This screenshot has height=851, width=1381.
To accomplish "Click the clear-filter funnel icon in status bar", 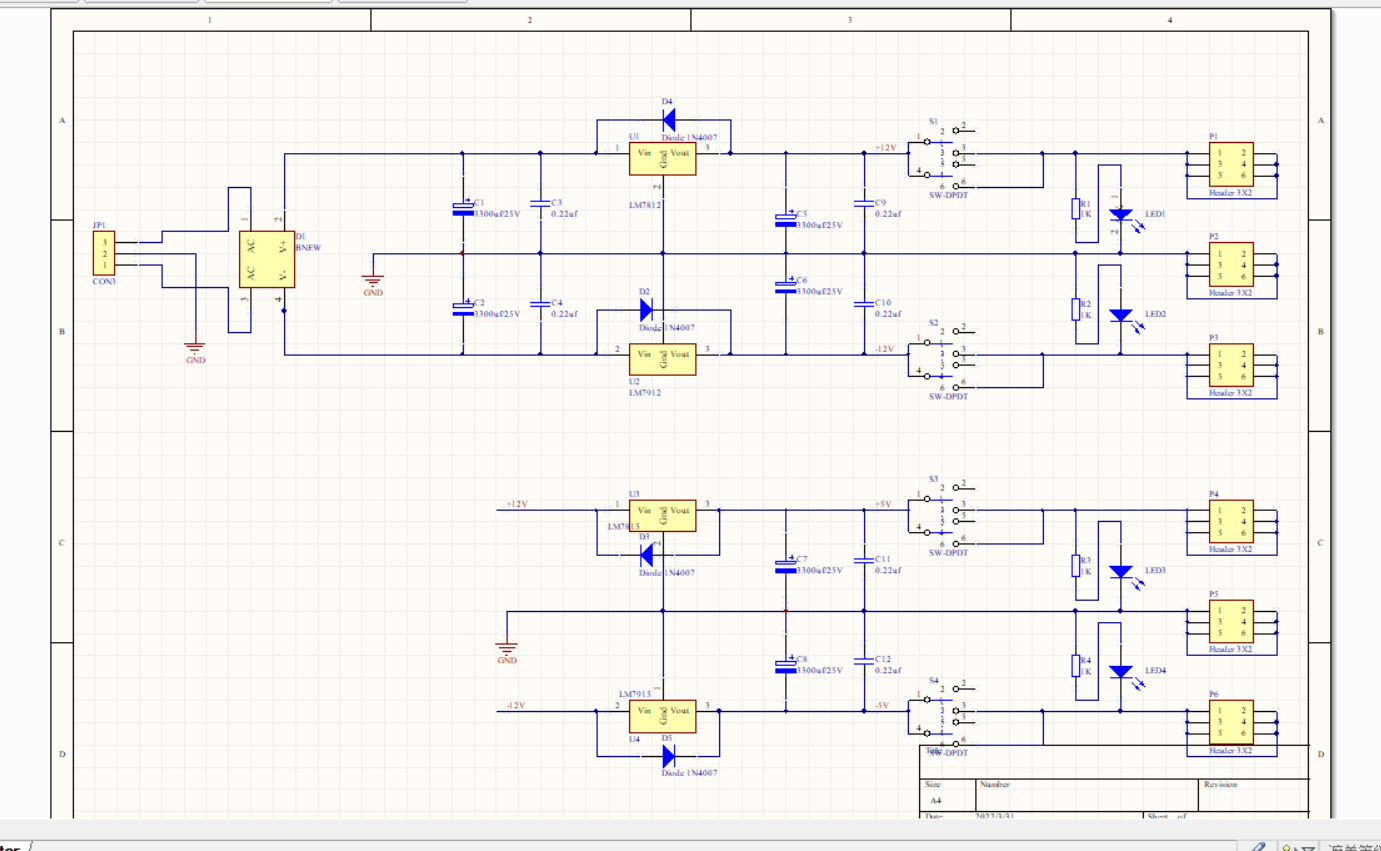I will click(x=1306, y=848).
